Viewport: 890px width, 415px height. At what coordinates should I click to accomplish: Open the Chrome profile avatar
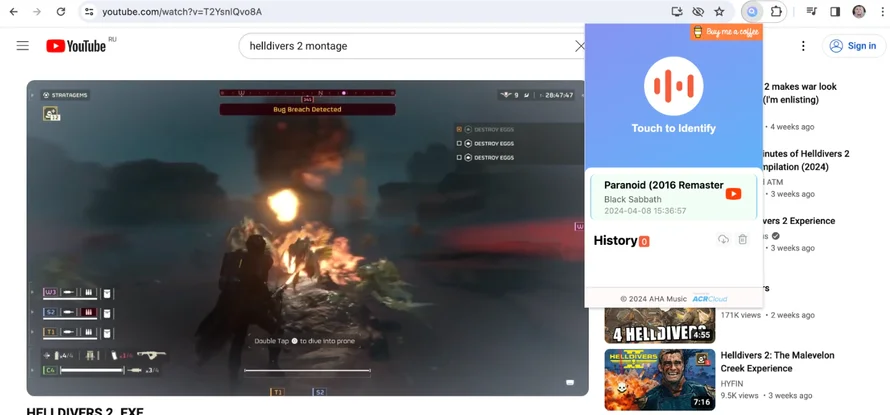859,11
